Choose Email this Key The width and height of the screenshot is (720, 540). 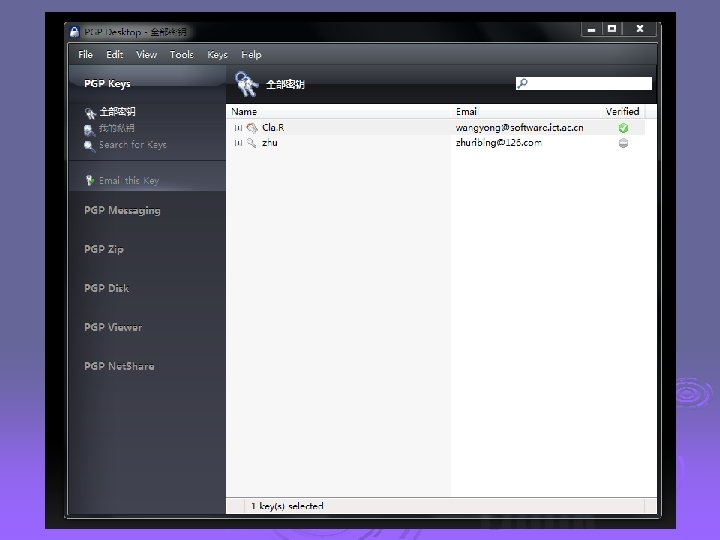coord(129,180)
